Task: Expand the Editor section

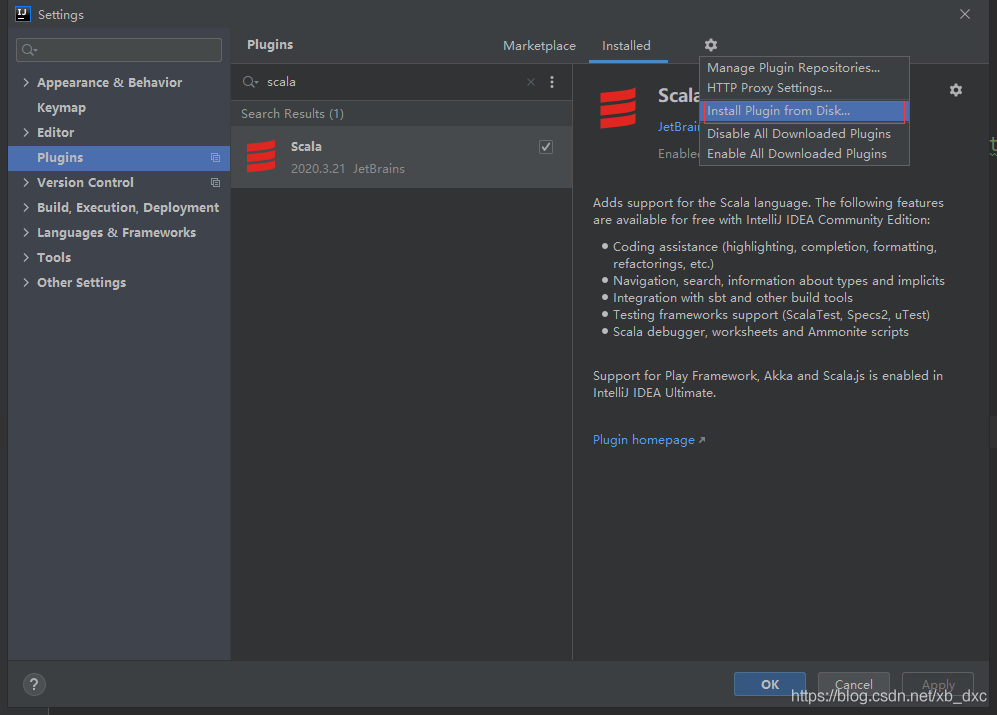Action: click(25, 132)
